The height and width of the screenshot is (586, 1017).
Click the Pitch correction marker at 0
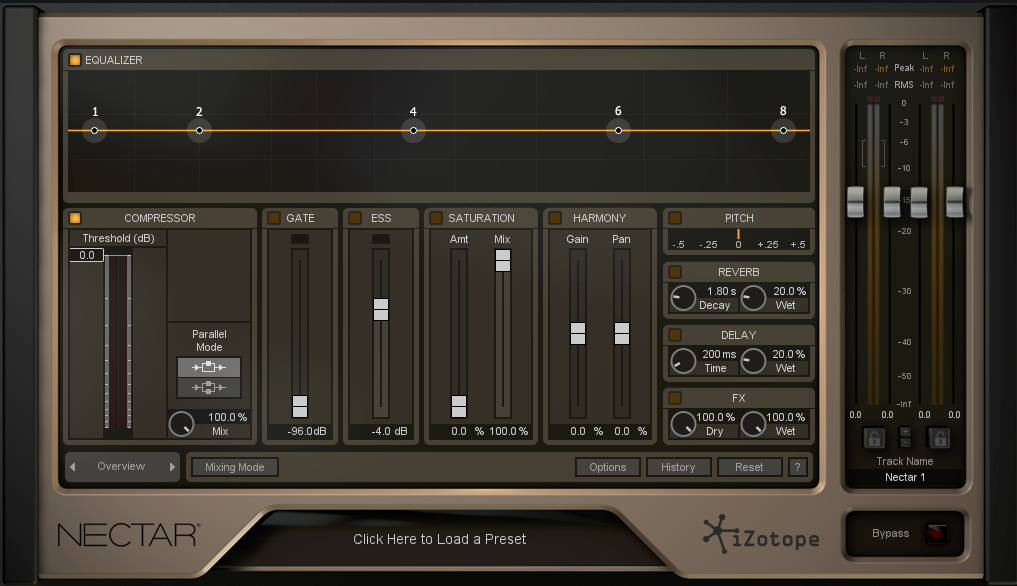(x=738, y=234)
